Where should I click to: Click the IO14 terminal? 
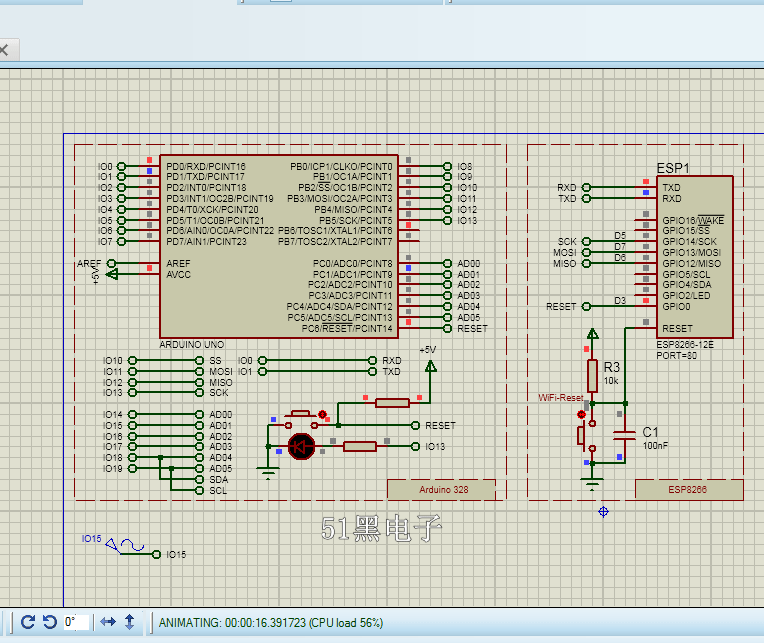(x=132, y=415)
